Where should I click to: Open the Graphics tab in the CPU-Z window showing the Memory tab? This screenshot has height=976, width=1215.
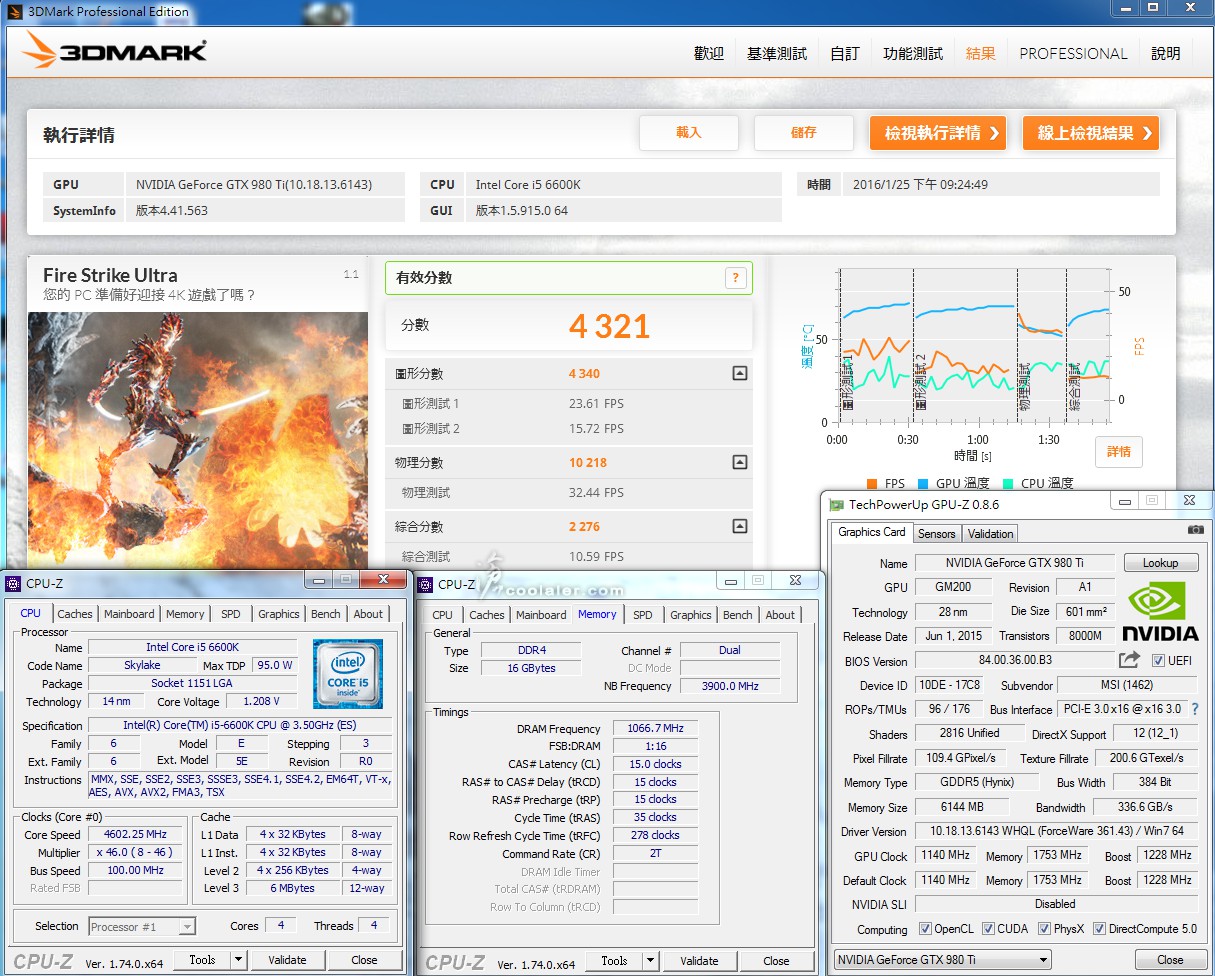691,615
